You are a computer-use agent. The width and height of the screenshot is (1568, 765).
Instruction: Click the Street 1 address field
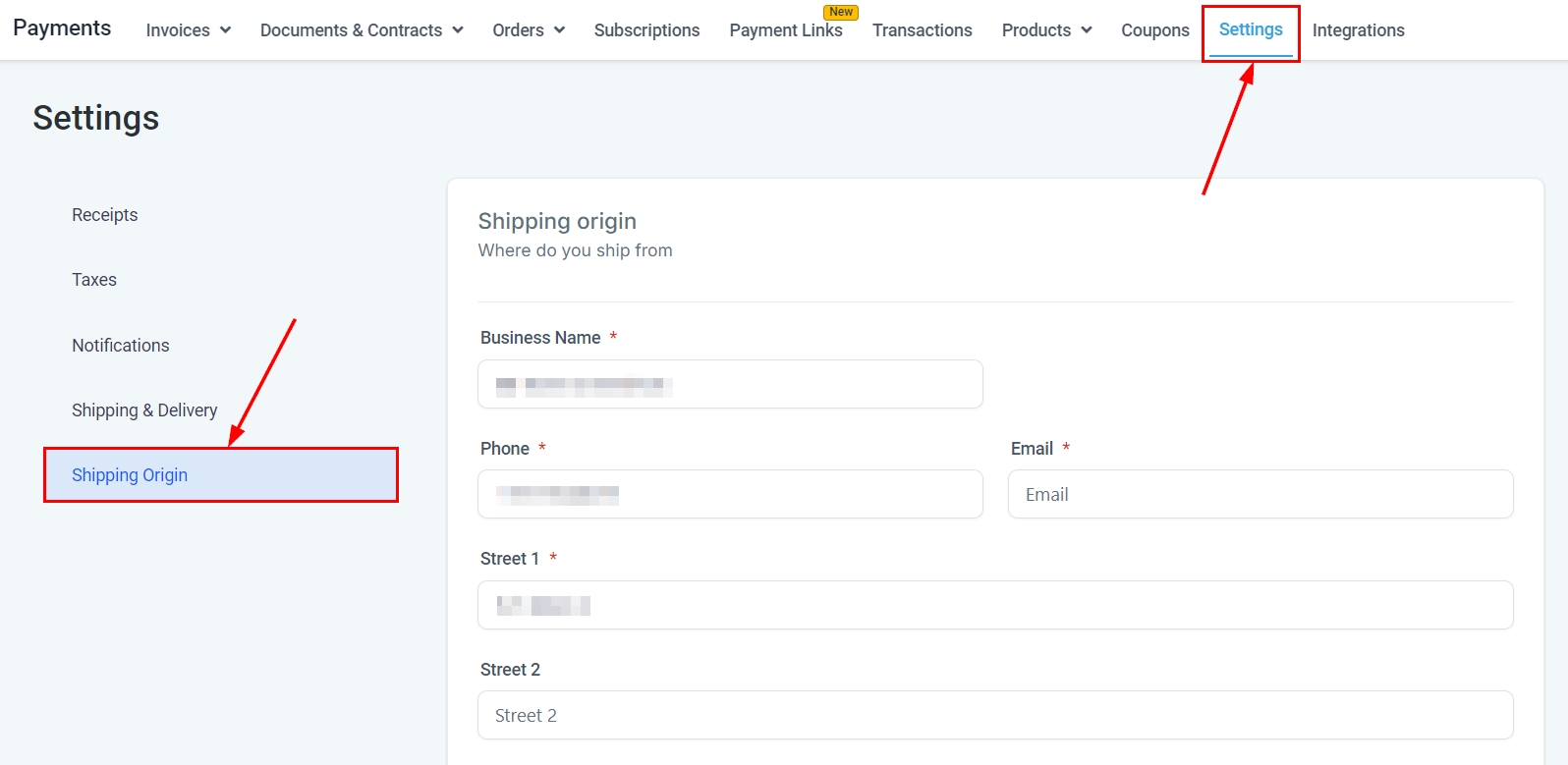[x=994, y=605]
